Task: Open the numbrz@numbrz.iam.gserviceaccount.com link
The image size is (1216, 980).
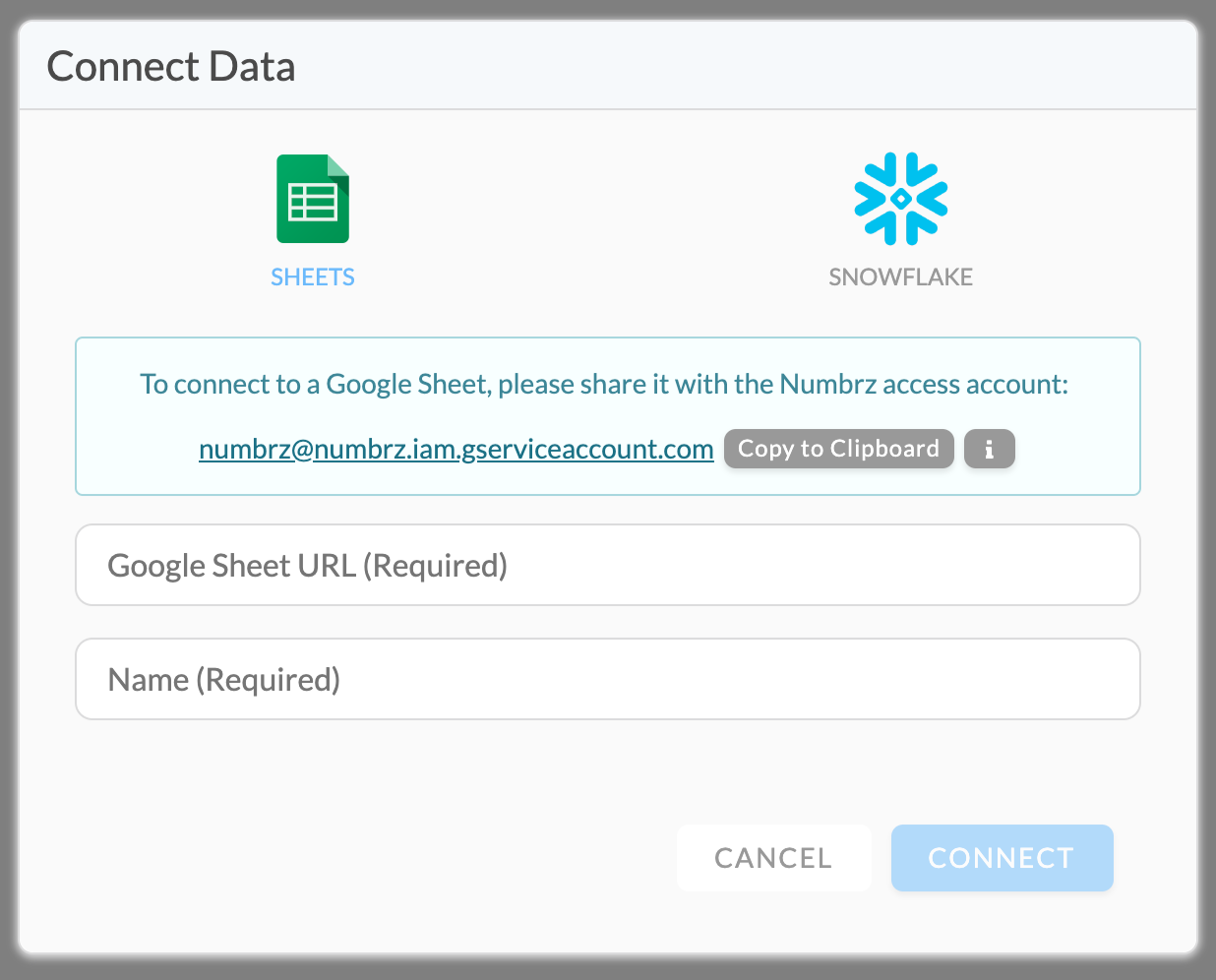Action: tap(456, 449)
